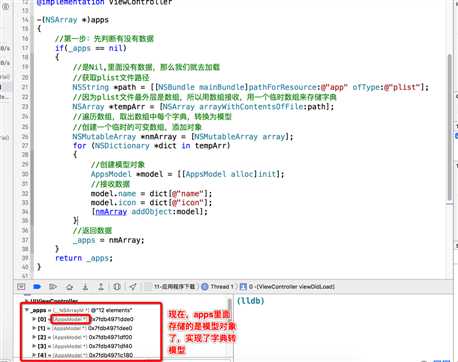Expand the [1] AppsModel element

click(x=34, y=328)
